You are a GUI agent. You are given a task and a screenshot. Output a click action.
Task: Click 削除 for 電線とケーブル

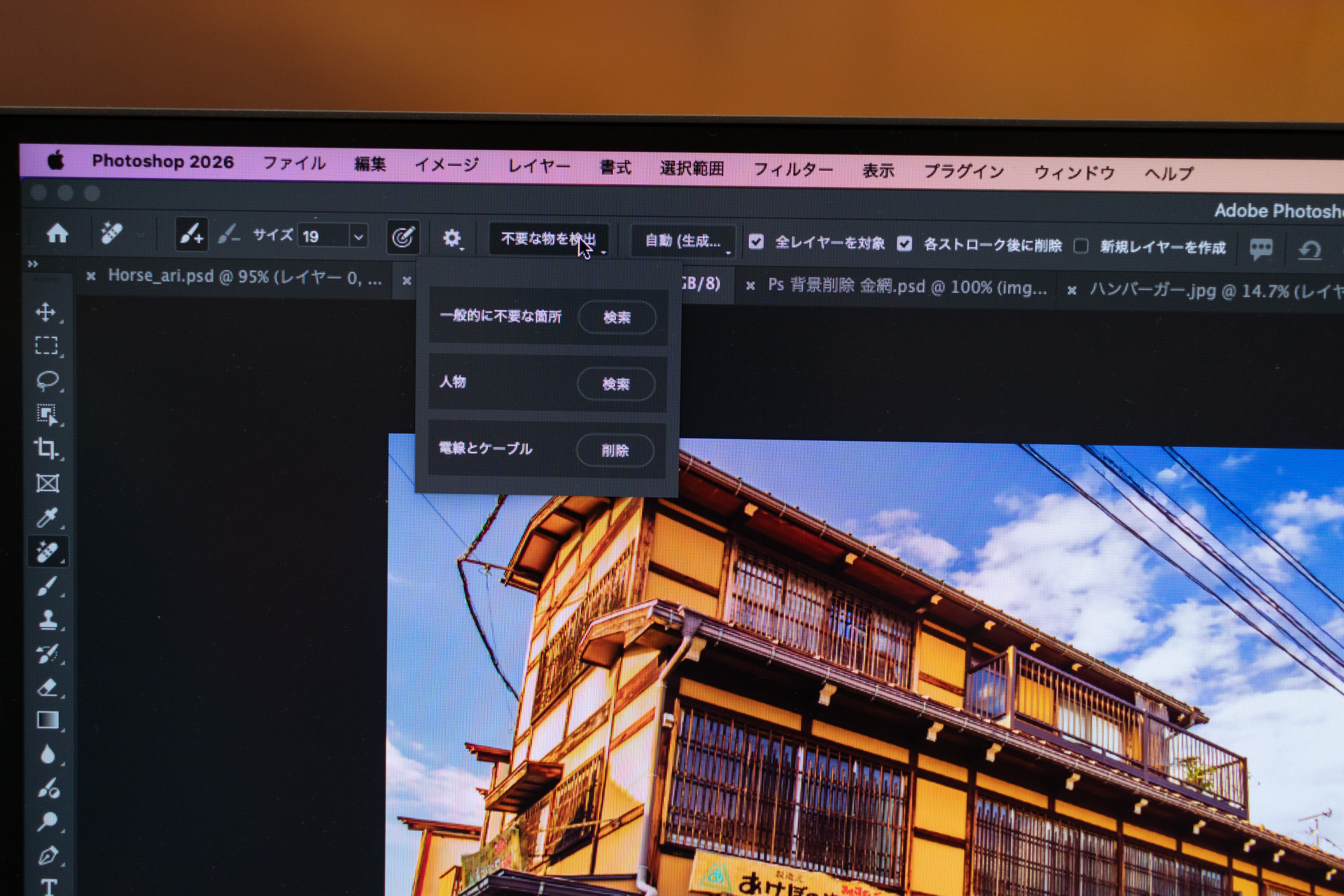tap(615, 451)
